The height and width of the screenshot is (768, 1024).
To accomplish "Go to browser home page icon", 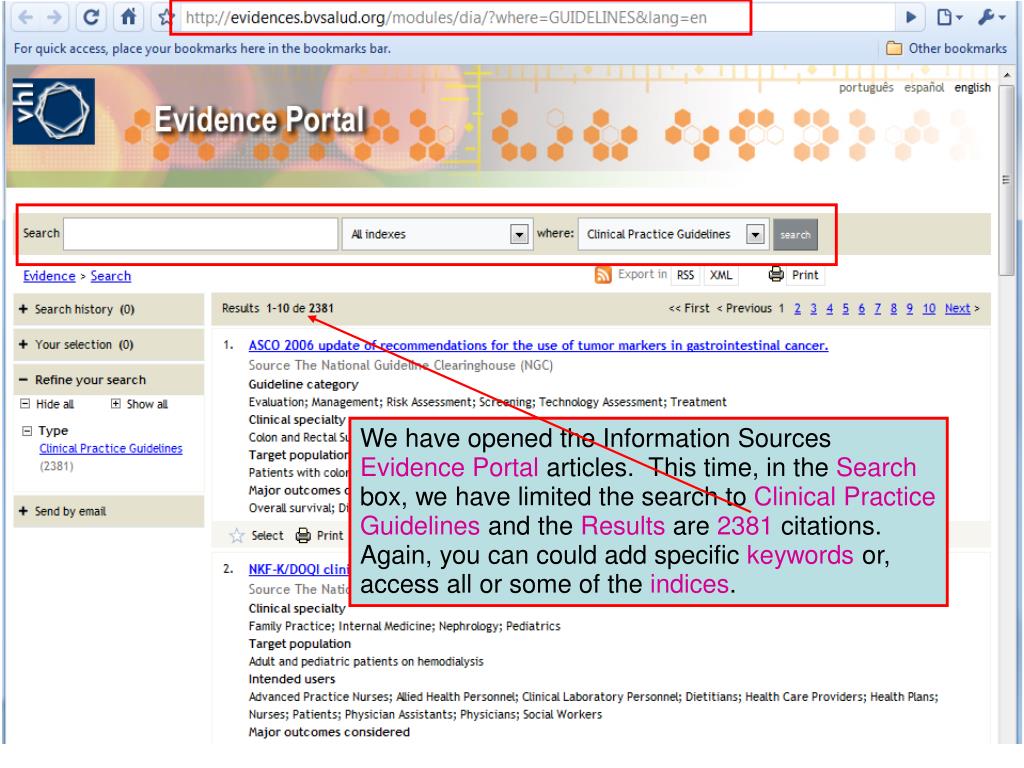I will pyautogui.click(x=129, y=16).
